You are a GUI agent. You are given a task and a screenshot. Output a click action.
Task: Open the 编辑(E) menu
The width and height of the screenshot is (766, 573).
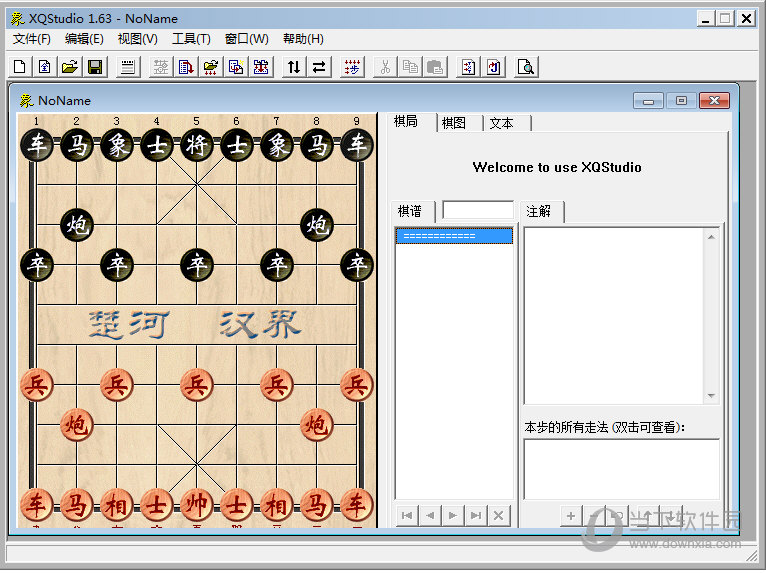click(84, 39)
